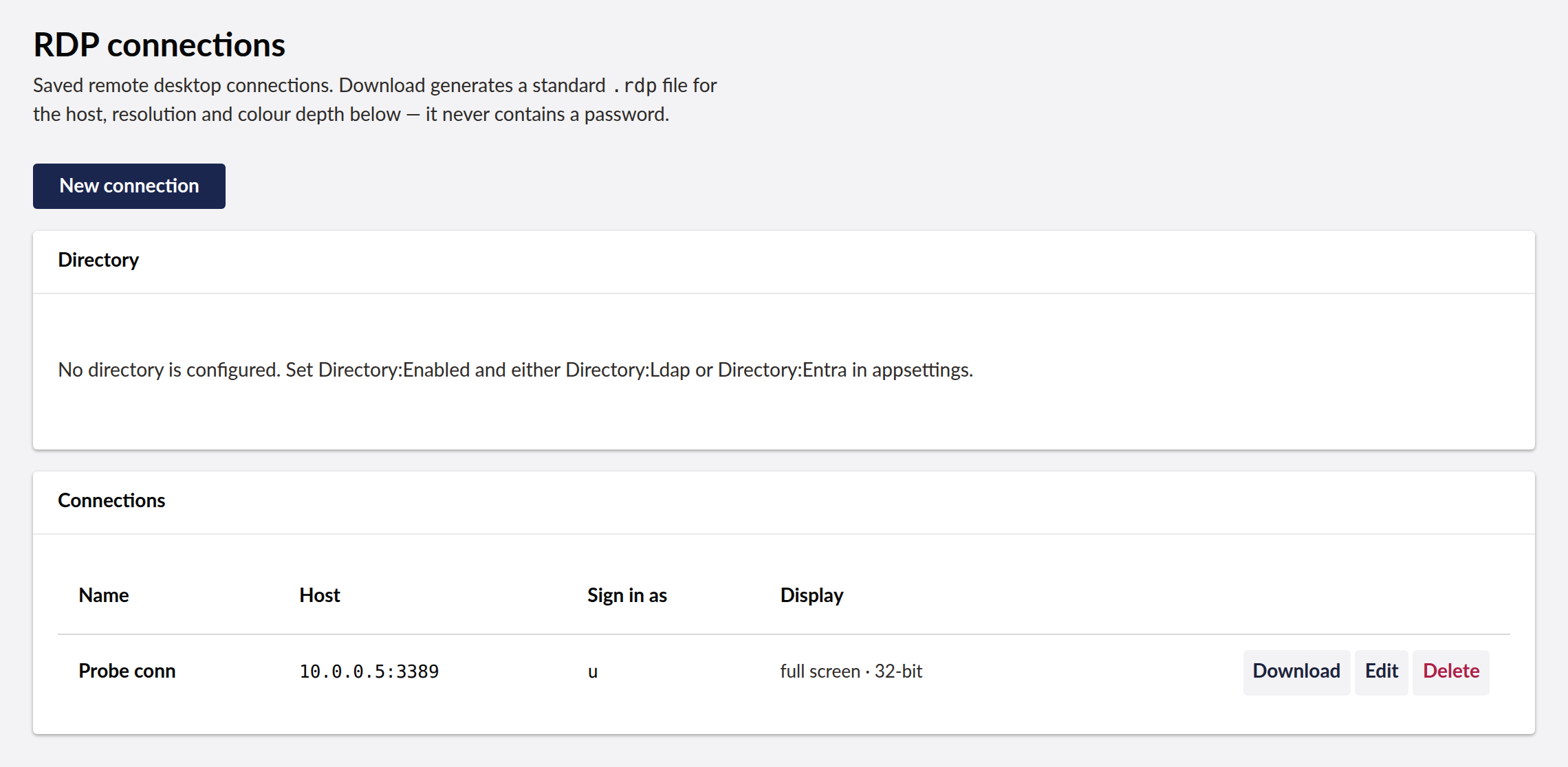Click the Name column header
The height and width of the screenshot is (767, 1568).
pyautogui.click(x=104, y=595)
